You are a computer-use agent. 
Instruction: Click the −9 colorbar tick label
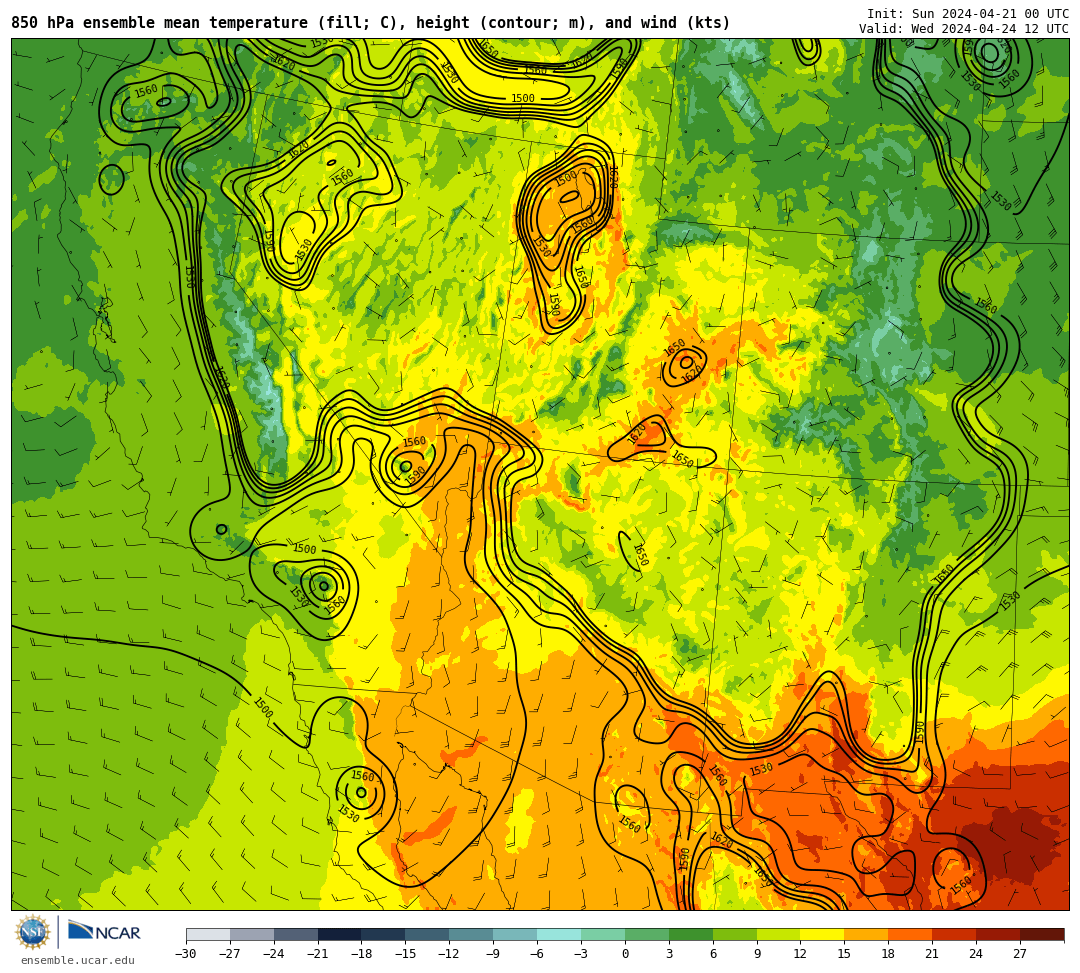pos(494,954)
